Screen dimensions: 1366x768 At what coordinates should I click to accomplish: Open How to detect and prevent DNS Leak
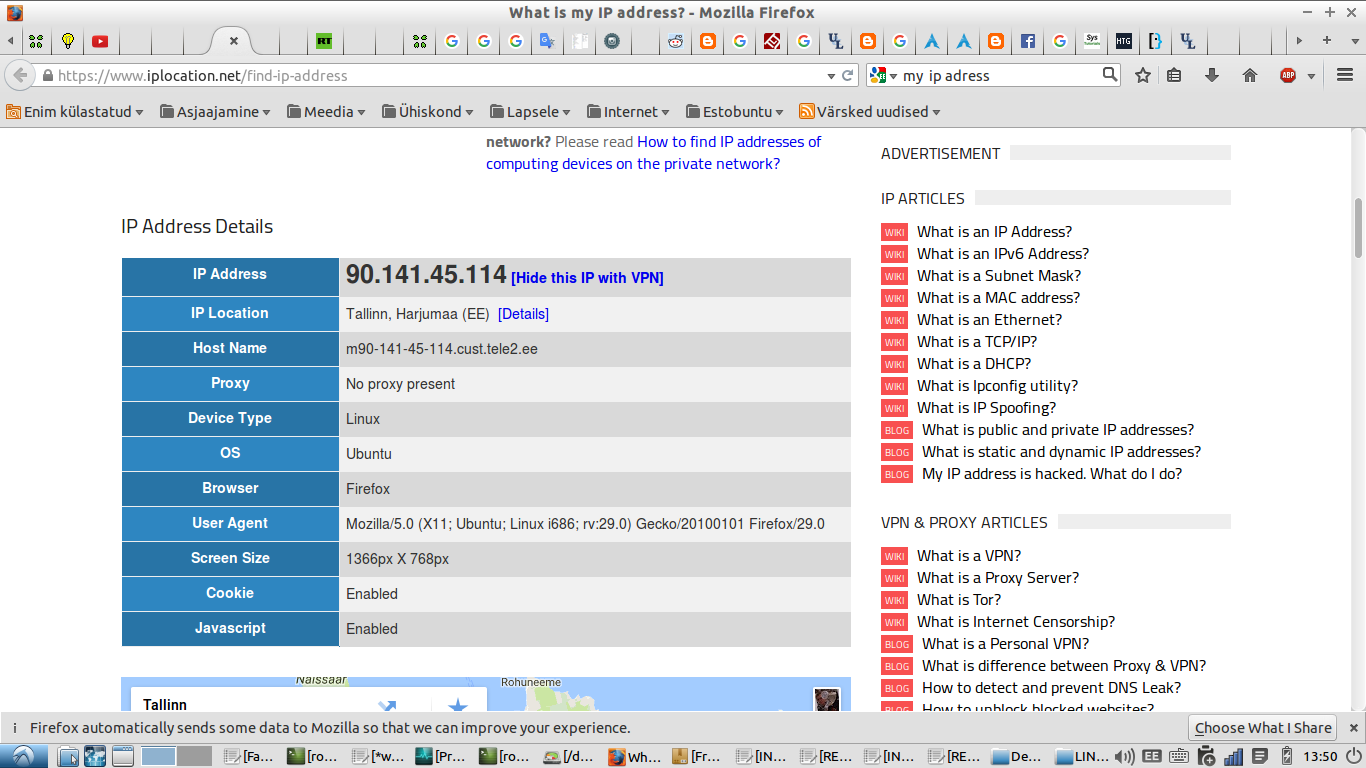point(1052,688)
